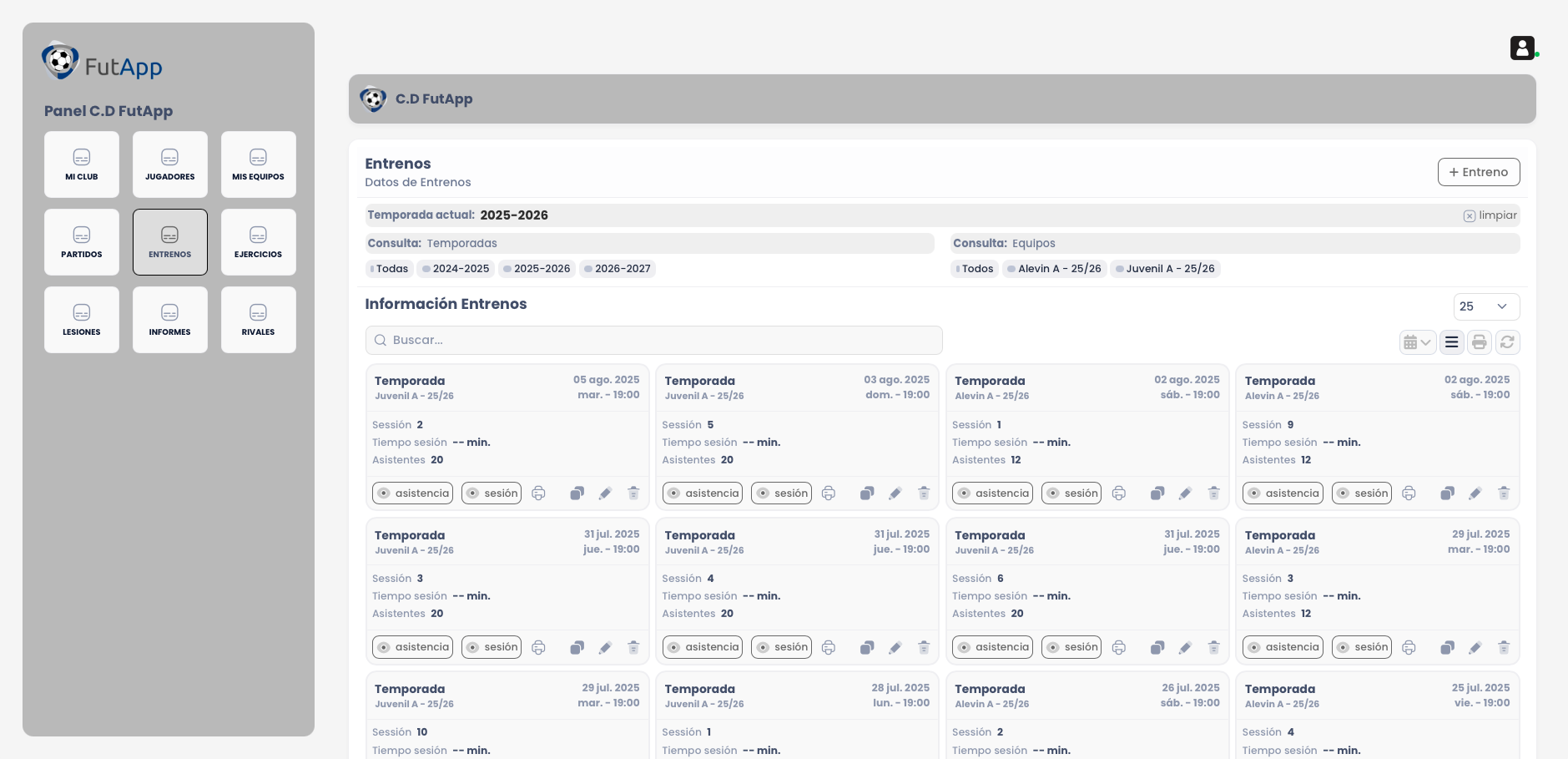Viewport: 1568px width, 759px height.
Task: Open the user profile icon
Action: 1522,48
